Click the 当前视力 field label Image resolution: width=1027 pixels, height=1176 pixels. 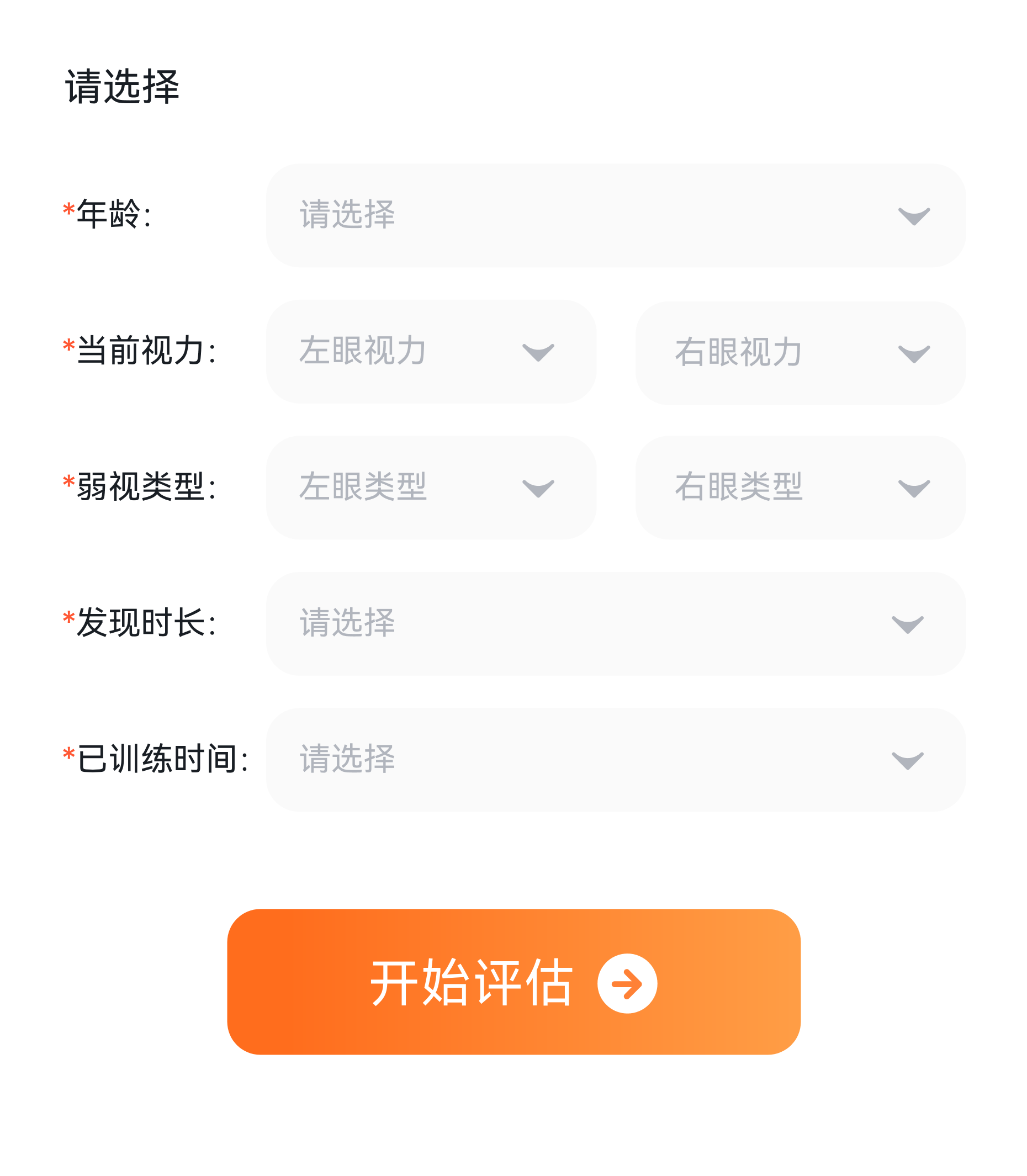[x=140, y=351]
